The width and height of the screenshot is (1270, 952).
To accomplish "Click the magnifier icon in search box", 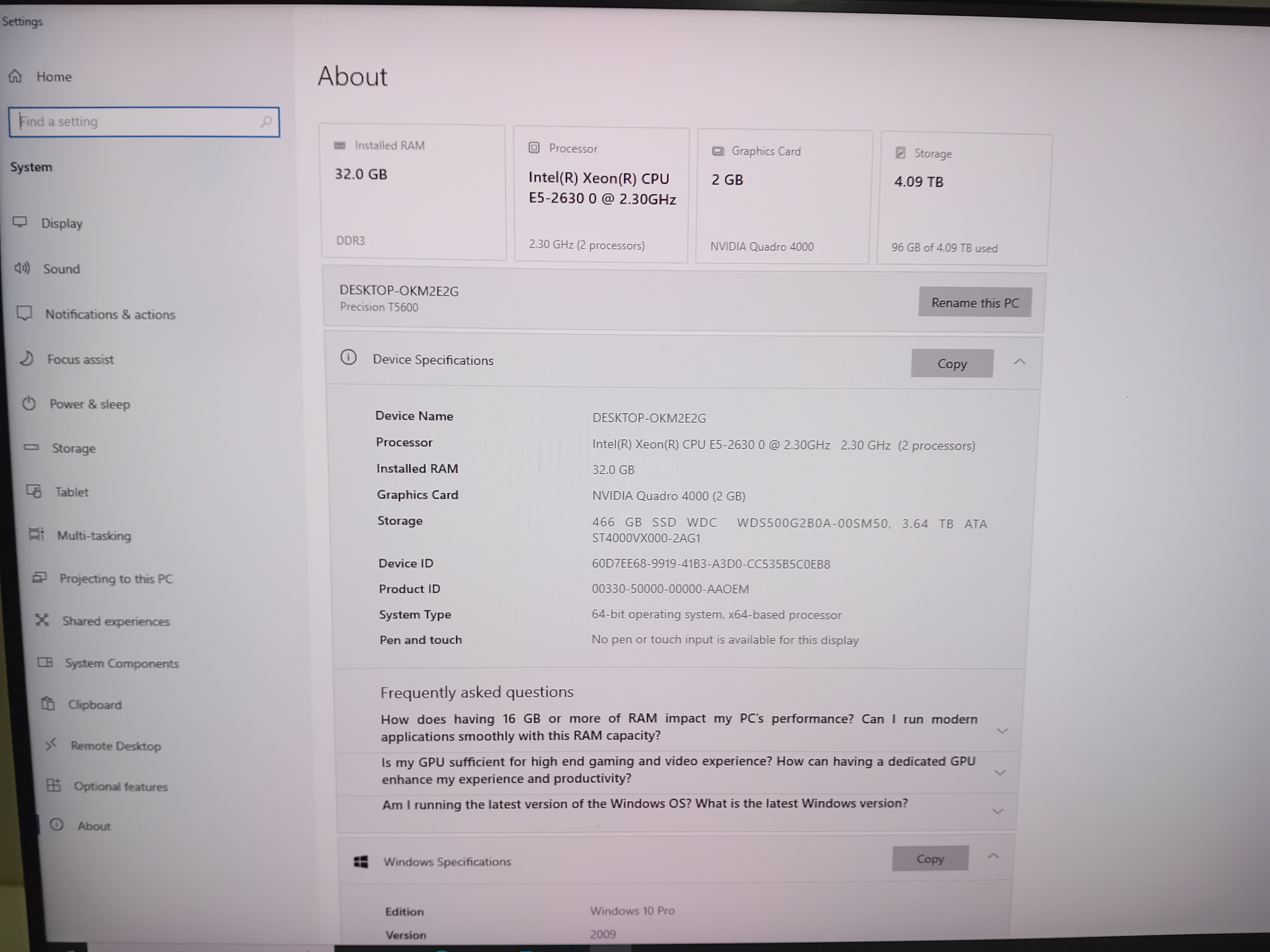I will click(265, 122).
